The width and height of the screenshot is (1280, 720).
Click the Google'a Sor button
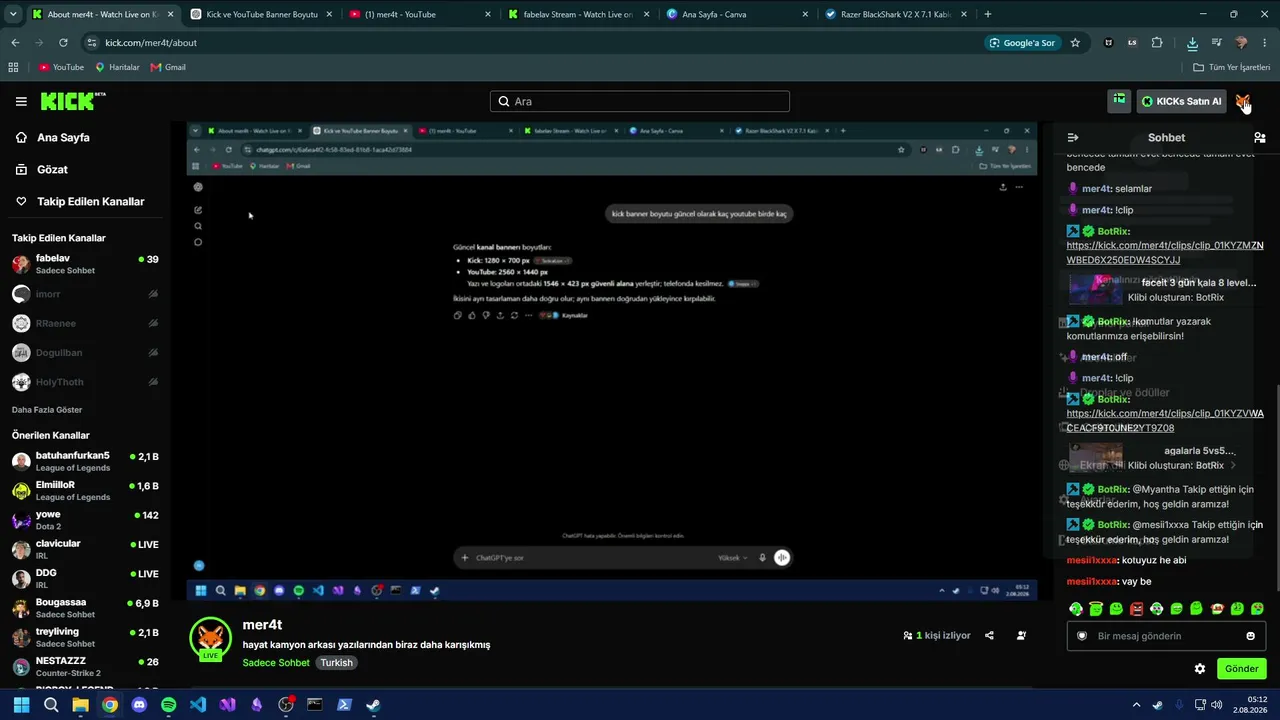pos(1021,43)
